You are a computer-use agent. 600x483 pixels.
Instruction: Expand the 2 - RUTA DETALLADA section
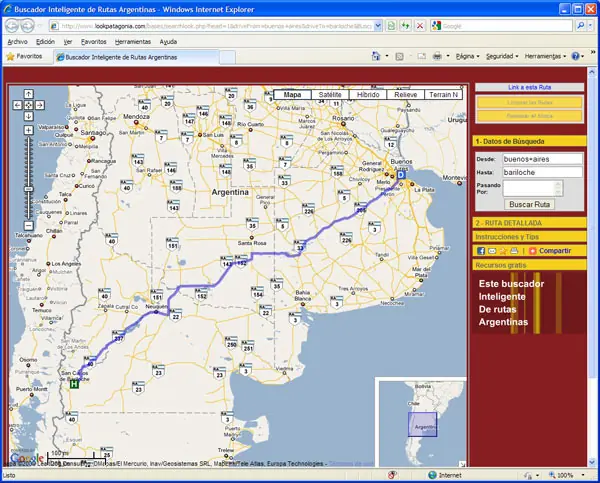point(529,223)
